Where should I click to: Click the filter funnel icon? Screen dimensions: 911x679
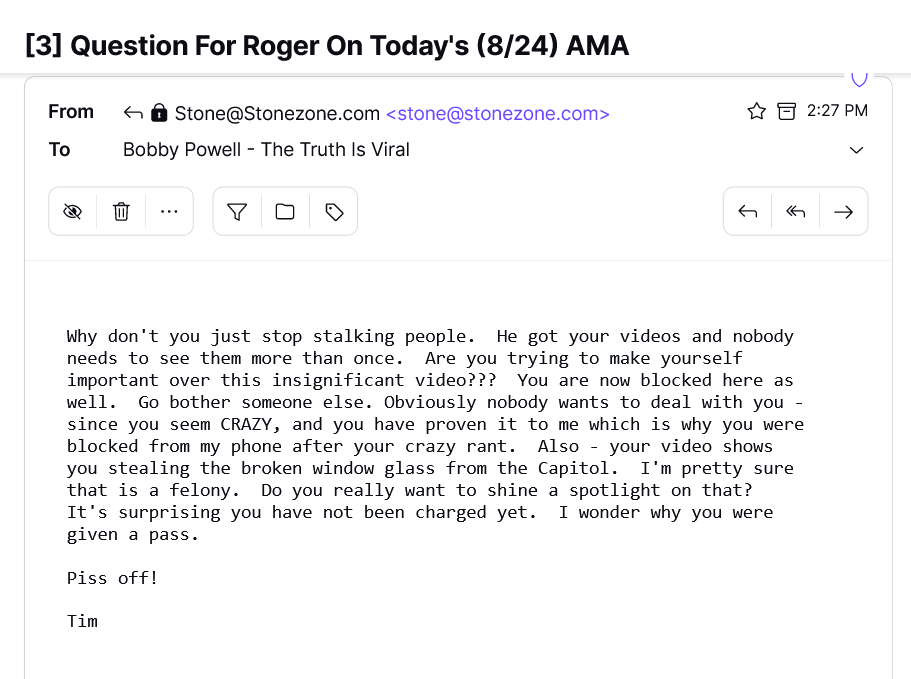point(237,211)
